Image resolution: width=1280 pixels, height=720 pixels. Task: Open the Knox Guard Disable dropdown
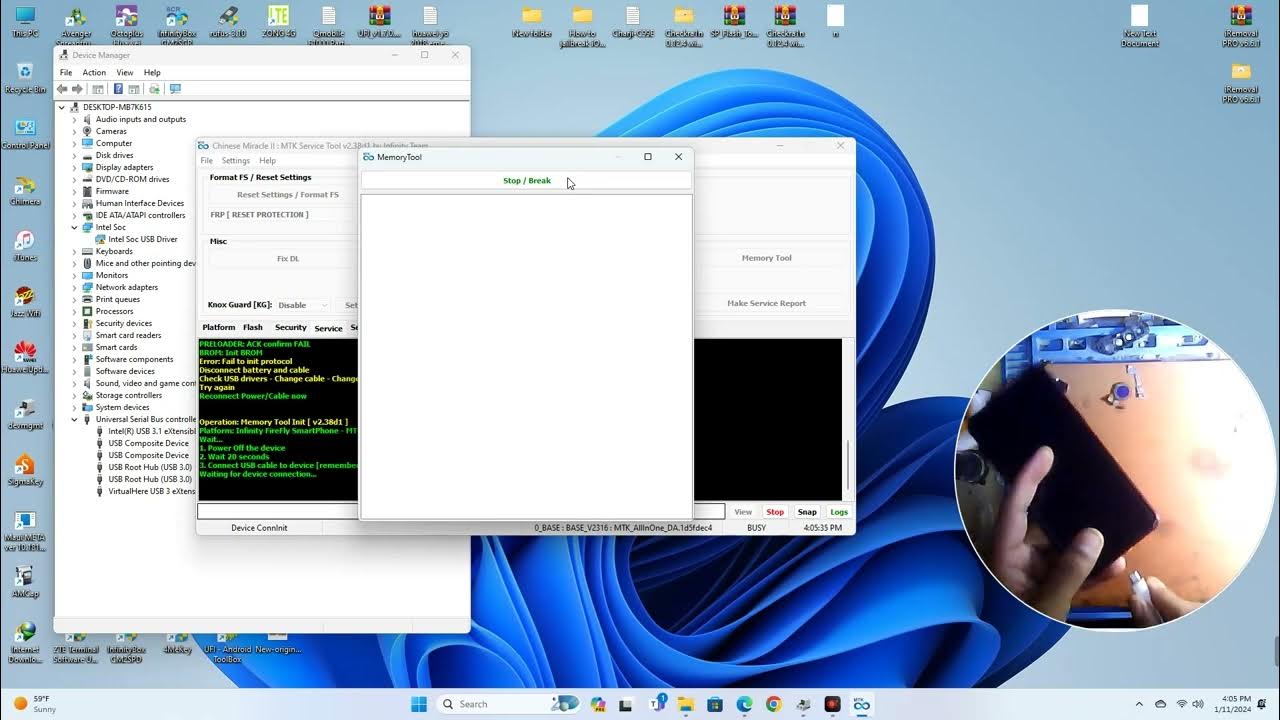pyautogui.click(x=302, y=305)
